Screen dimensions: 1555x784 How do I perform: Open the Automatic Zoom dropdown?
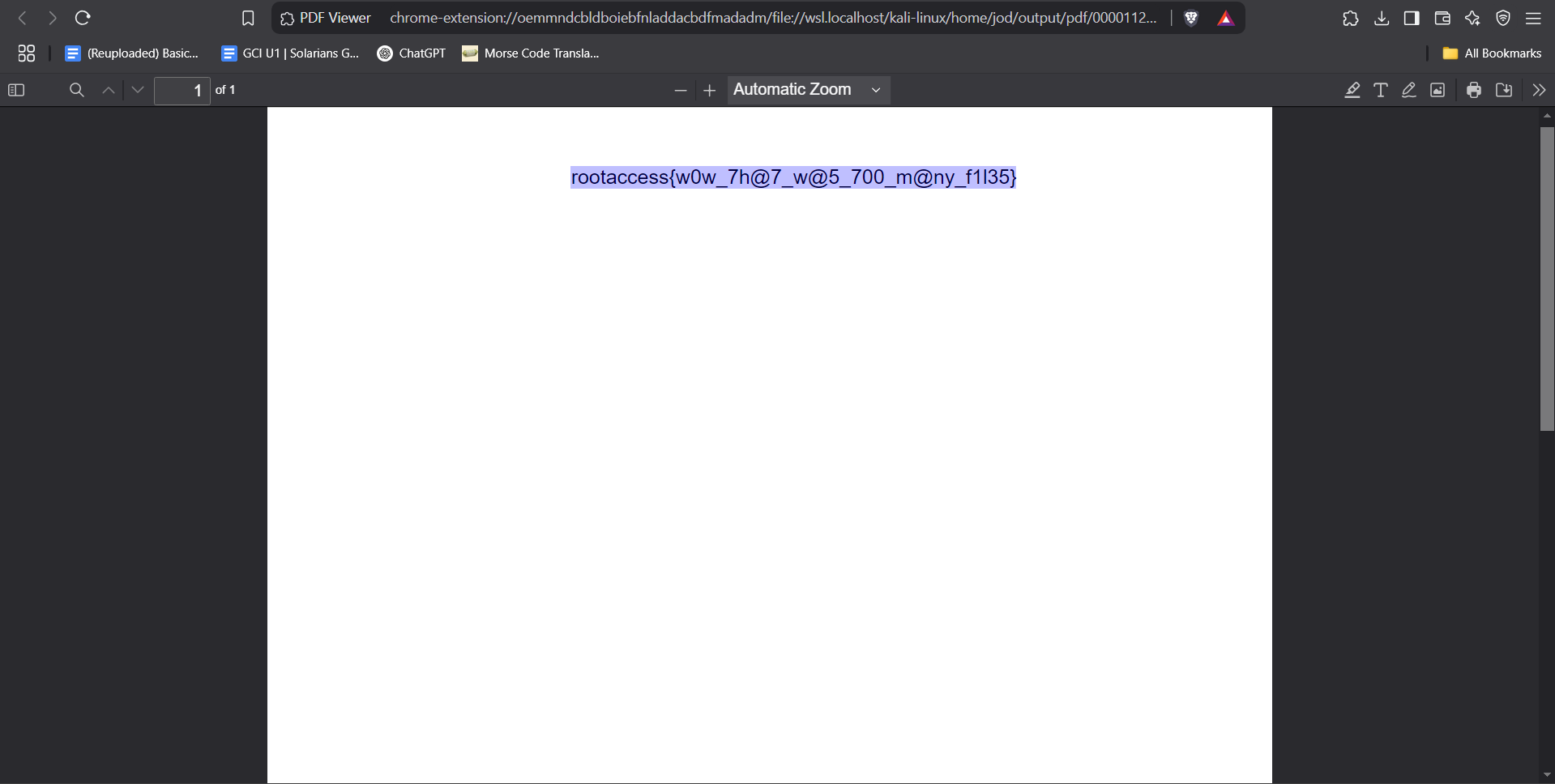pos(809,90)
